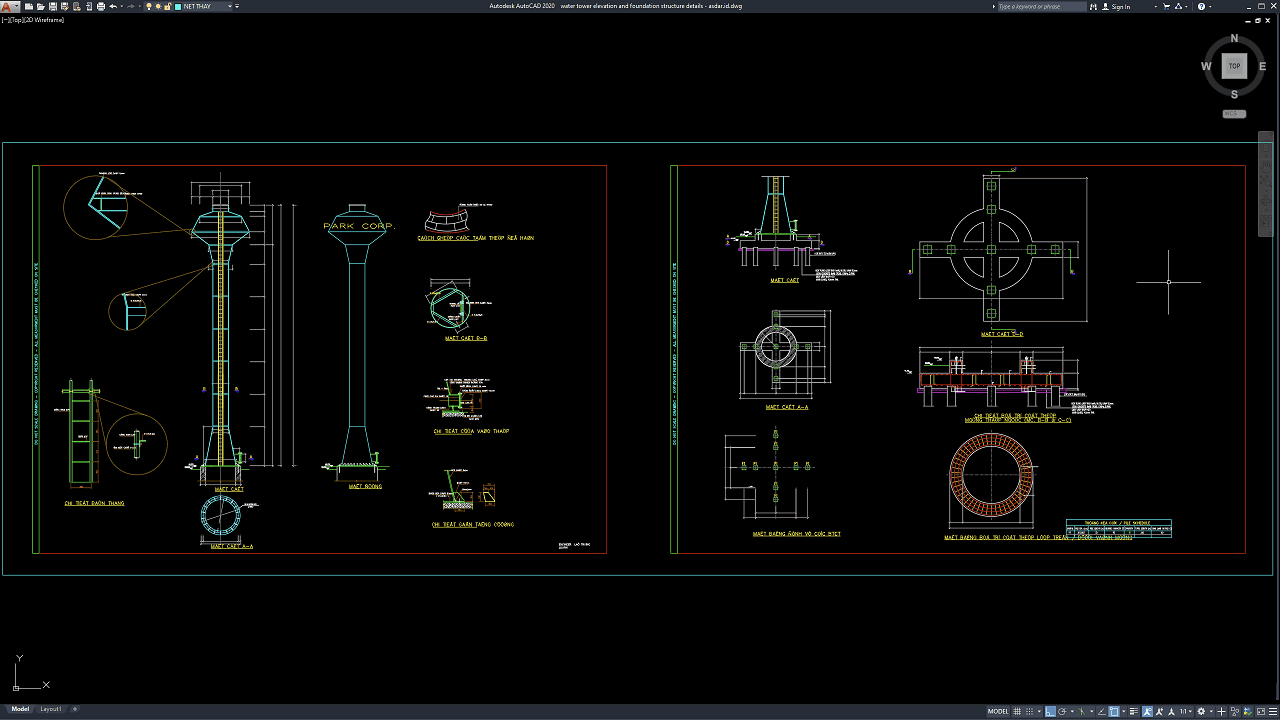This screenshot has width=1280, height=720.
Task: Click the add new layout plus tab
Action: point(75,709)
